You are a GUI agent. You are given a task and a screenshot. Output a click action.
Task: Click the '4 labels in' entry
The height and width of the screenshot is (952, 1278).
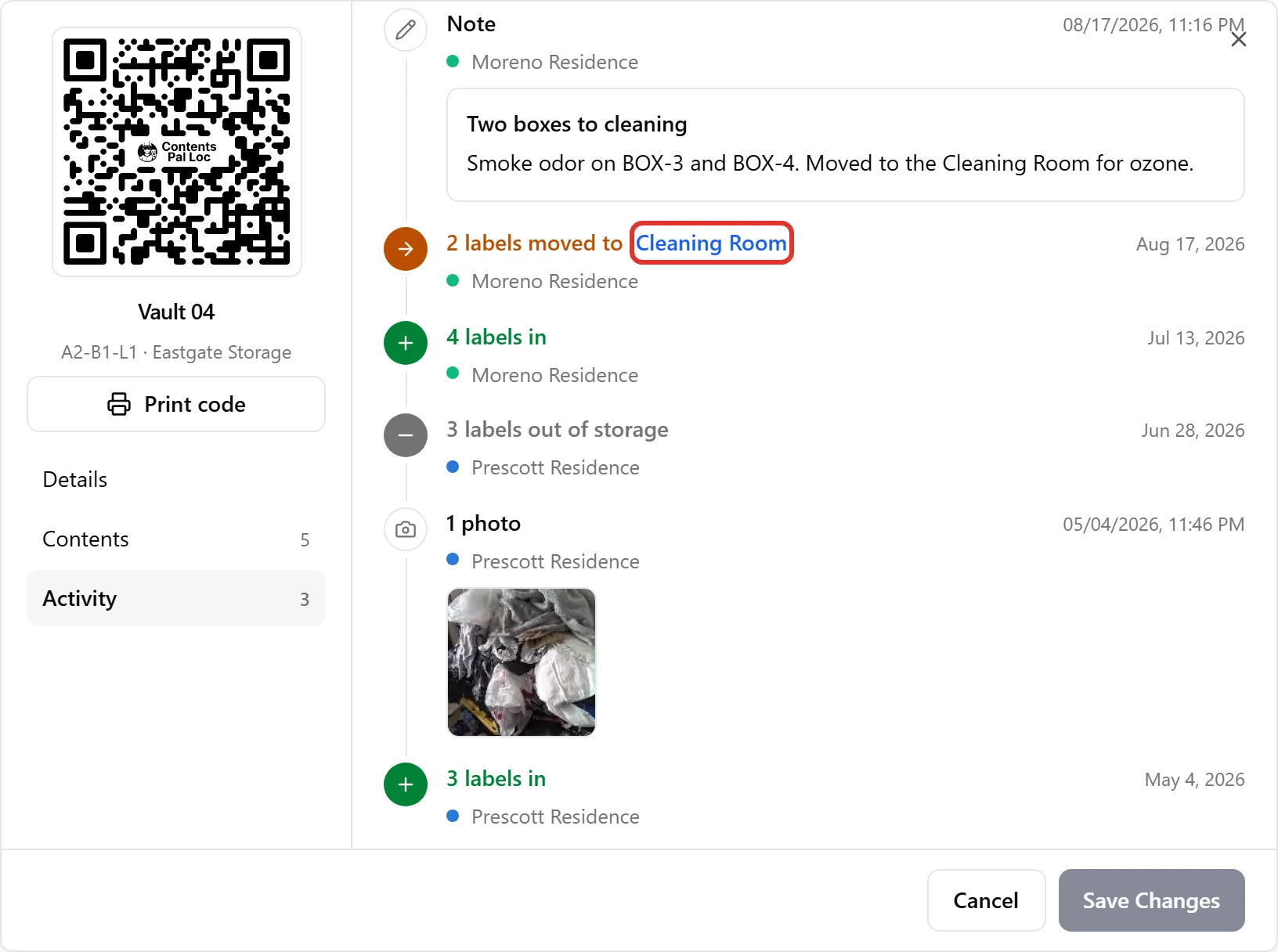pos(496,337)
